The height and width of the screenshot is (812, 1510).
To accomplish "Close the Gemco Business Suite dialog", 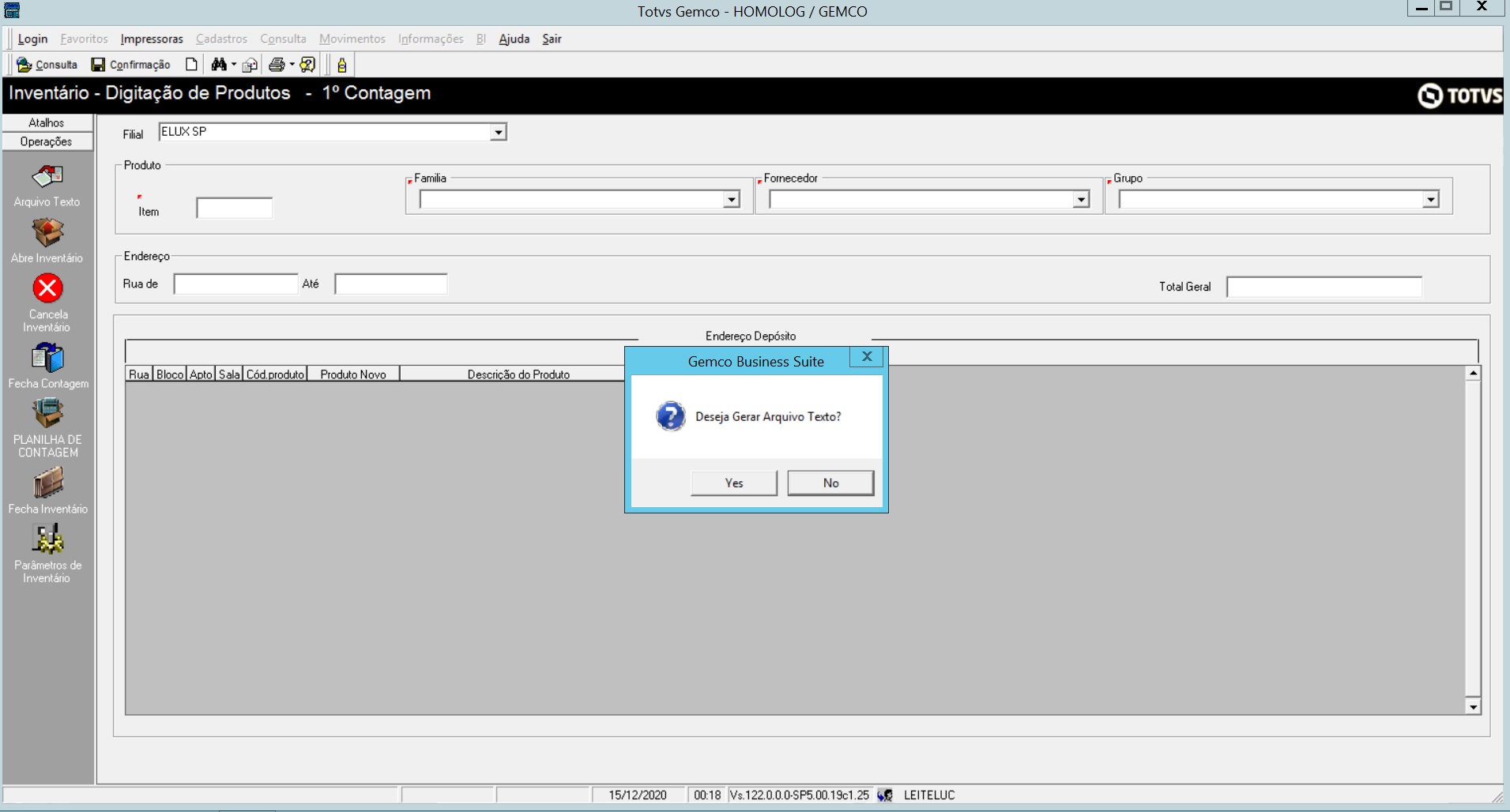I will pyautogui.click(x=867, y=357).
